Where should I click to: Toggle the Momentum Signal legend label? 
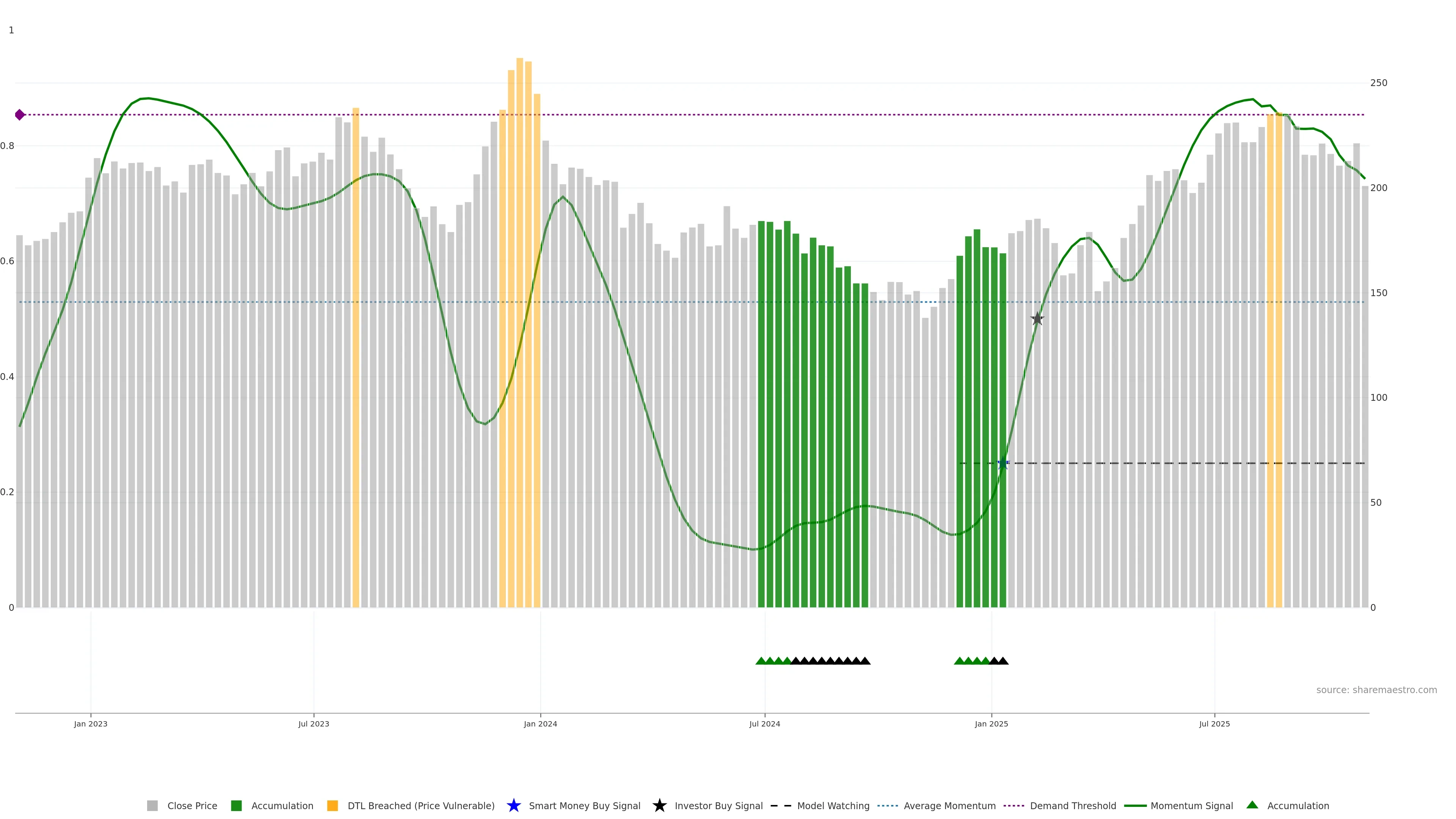coord(1191,805)
